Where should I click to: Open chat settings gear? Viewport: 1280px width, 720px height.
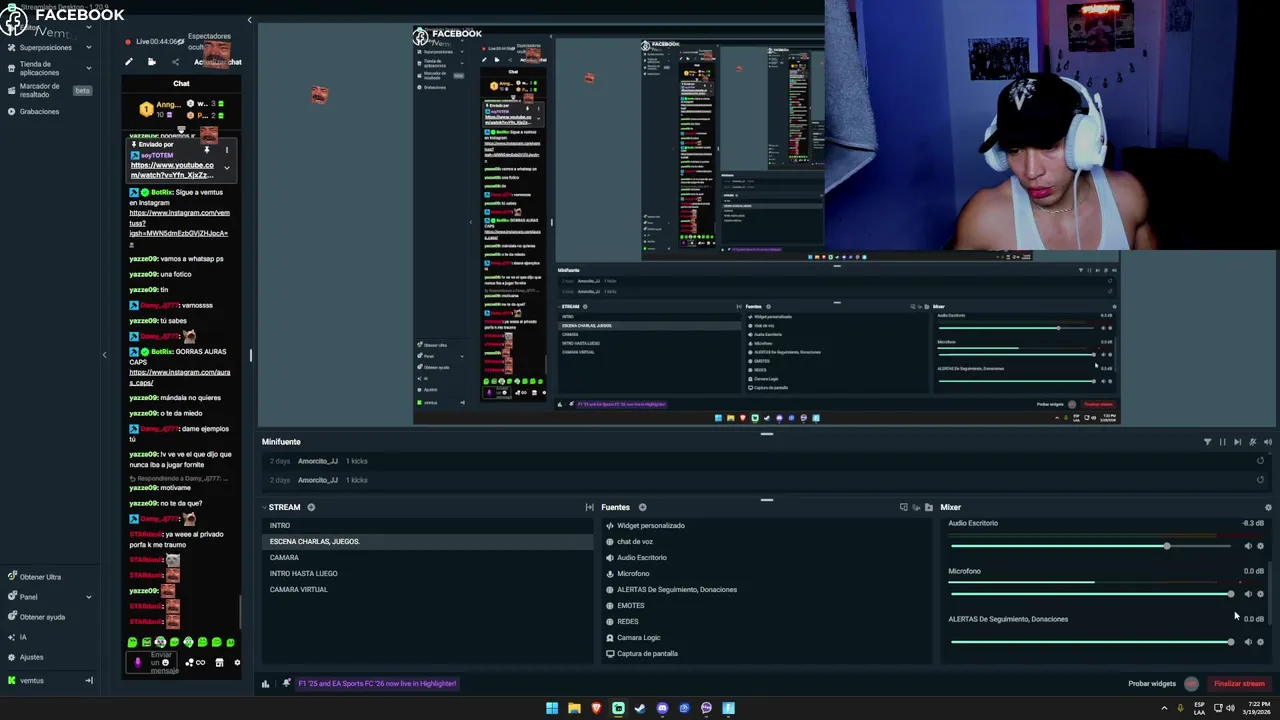pos(237,662)
